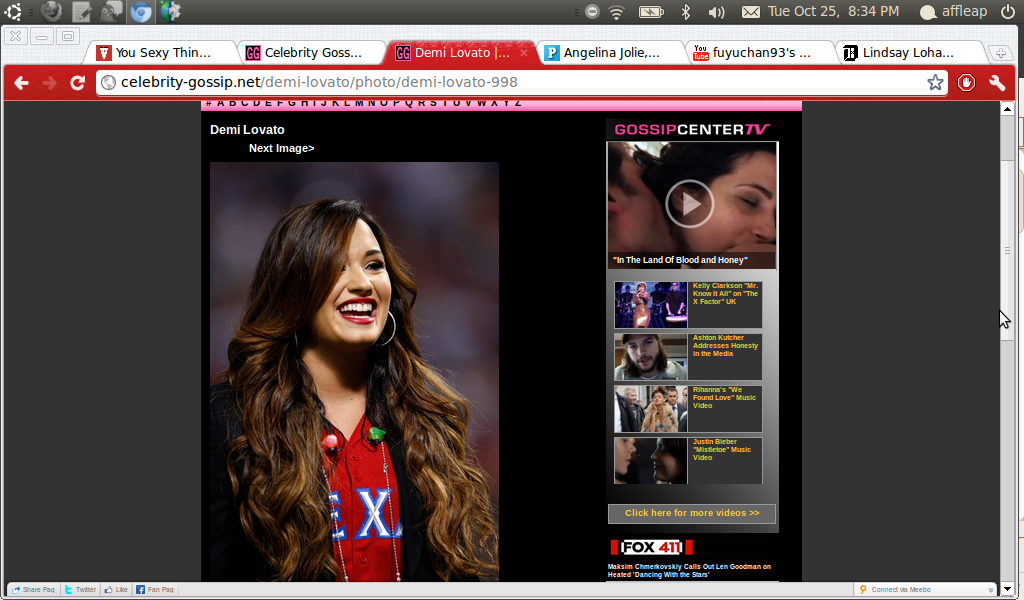Click here for more videos button
Image resolution: width=1024 pixels, height=600 pixels.
[x=692, y=513]
